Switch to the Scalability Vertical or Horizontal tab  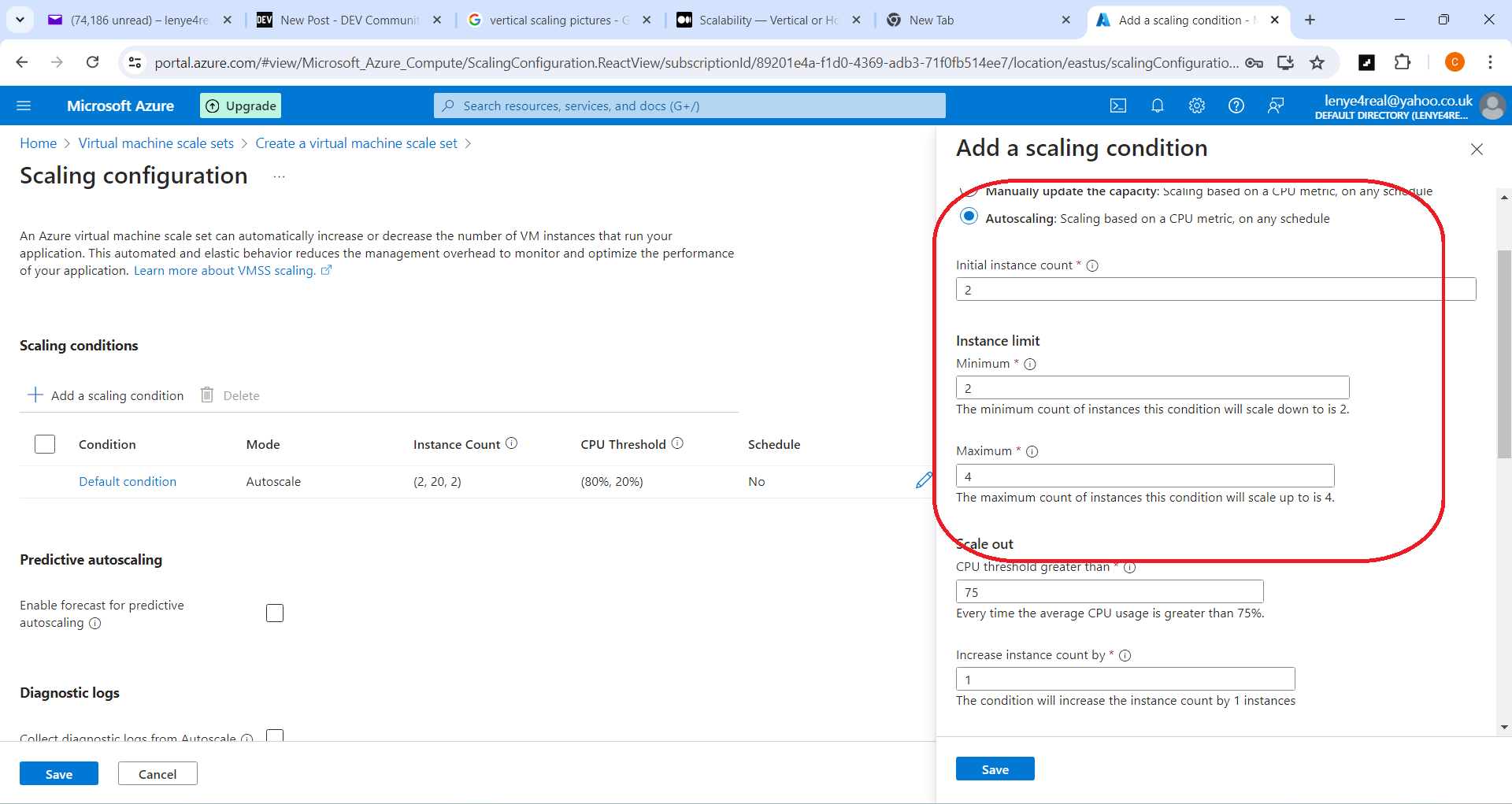[x=769, y=20]
